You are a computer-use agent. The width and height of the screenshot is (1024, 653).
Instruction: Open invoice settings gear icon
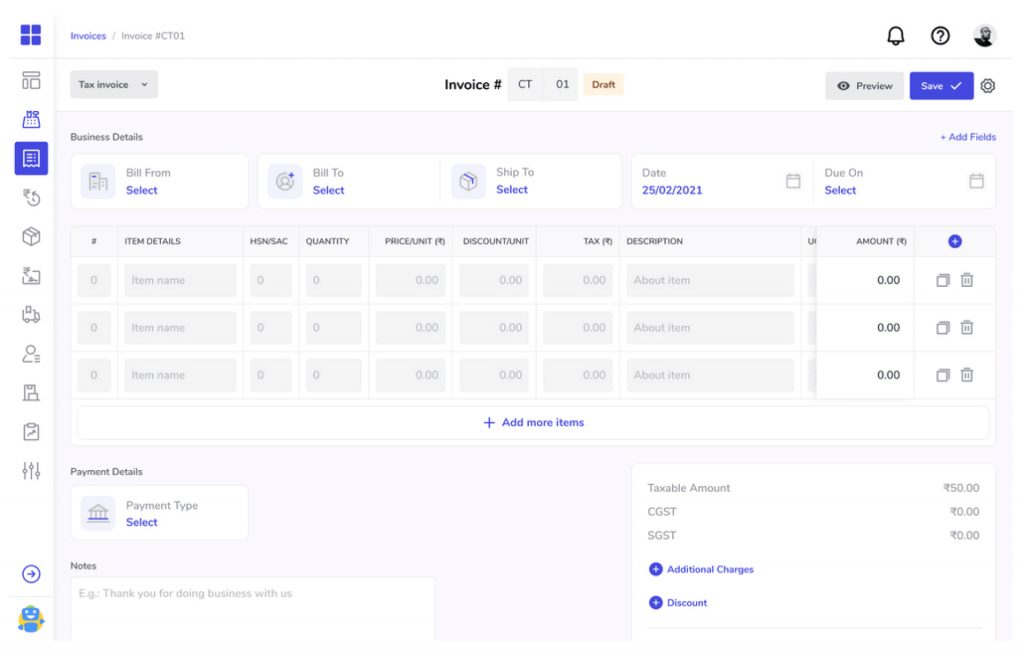pos(987,86)
